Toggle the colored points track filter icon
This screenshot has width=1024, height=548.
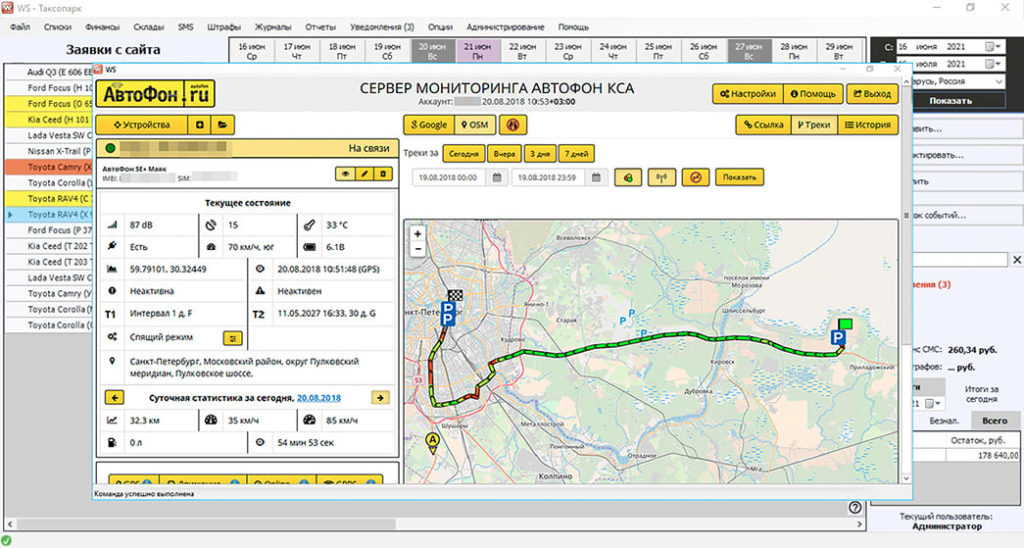click(x=628, y=177)
